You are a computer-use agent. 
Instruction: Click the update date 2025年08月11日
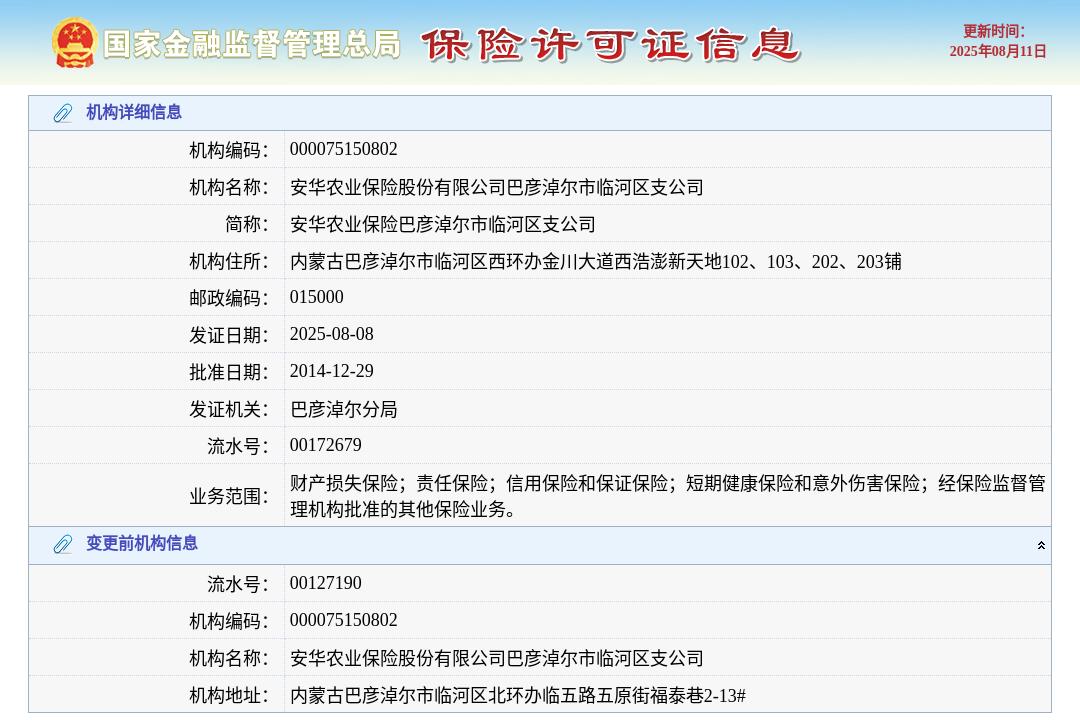pos(998,51)
